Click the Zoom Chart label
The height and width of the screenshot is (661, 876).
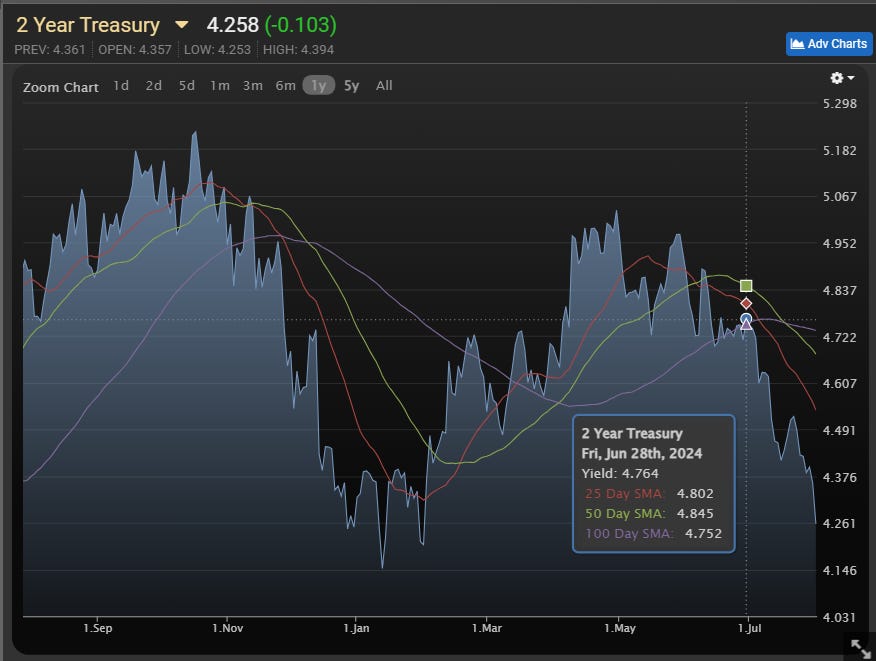click(61, 87)
